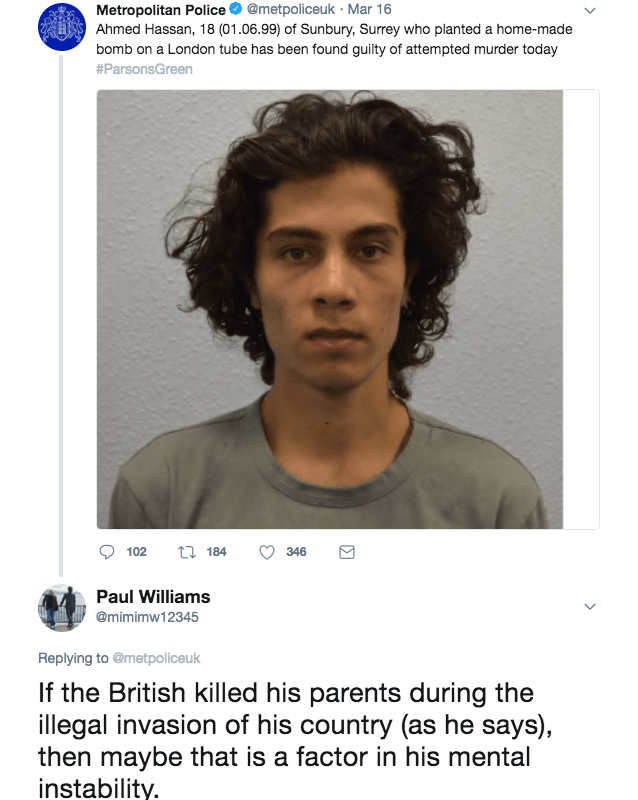Viewport: 638px width, 800px height.
Task: Open Paul Williams profile picture
Action: click(x=62, y=608)
